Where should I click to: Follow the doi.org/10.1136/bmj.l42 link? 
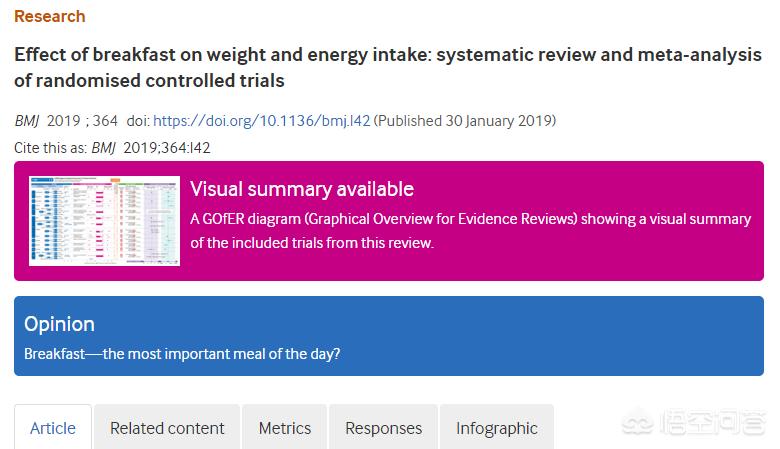coord(262,121)
